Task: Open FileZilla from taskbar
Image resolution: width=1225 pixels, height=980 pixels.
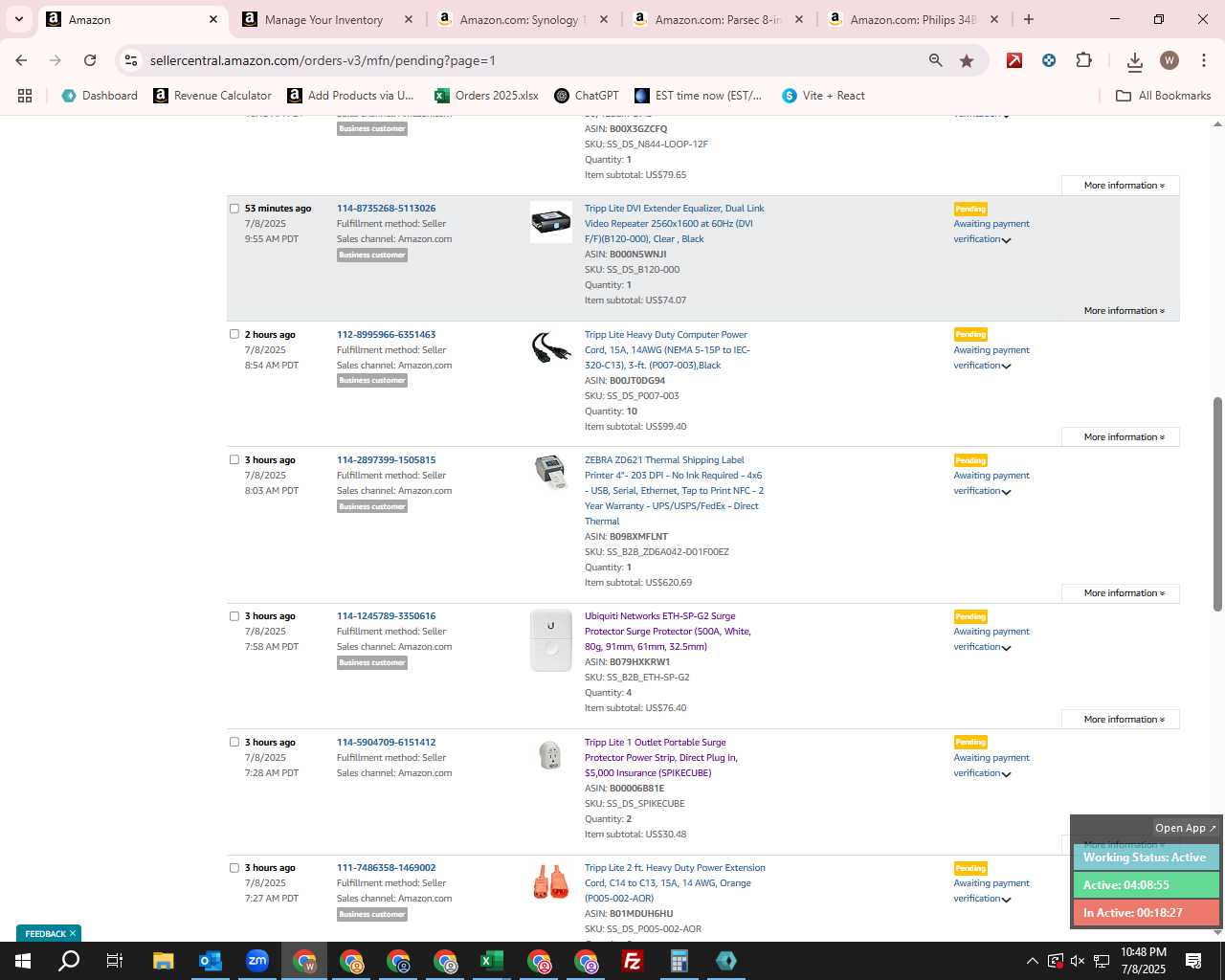Action: [633, 961]
